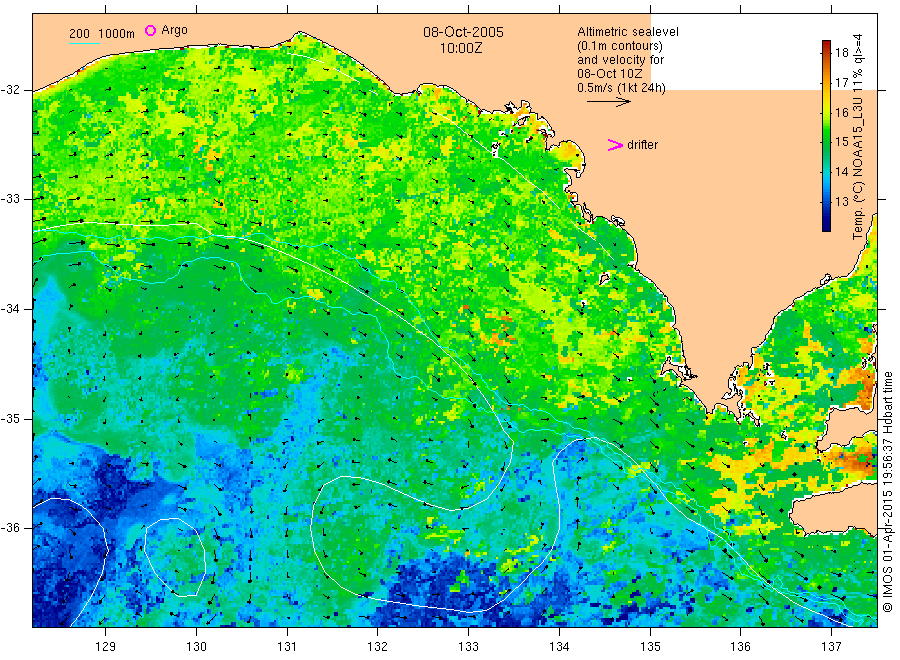Click the color bar value 18
The width and height of the screenshot is (900, 660).
pos(841,53)
